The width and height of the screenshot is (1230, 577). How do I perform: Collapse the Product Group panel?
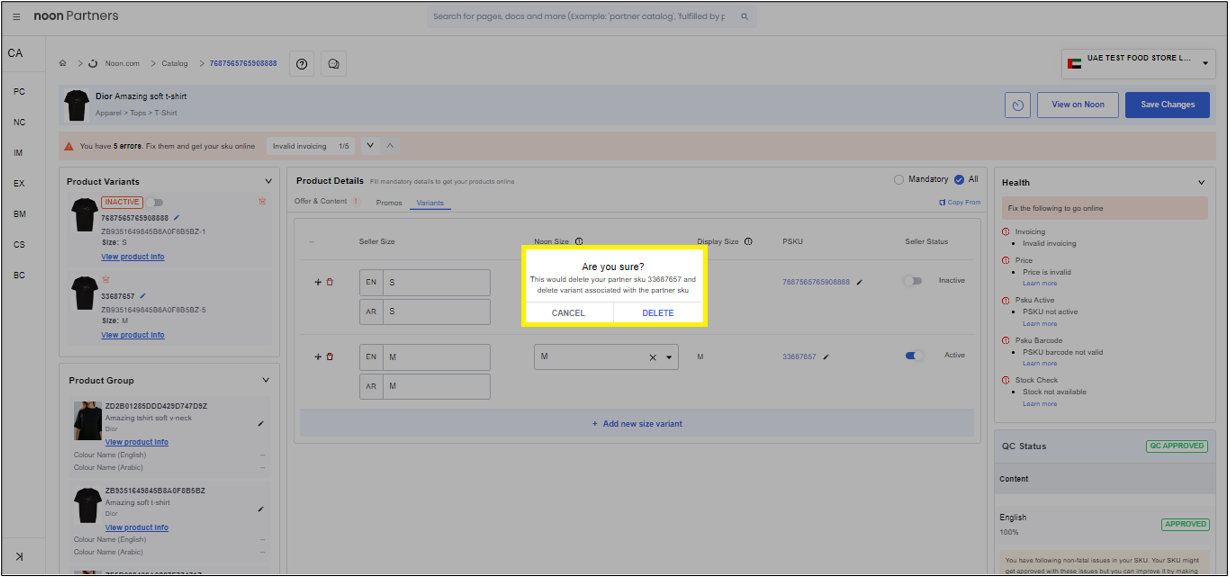click(x=266, y=380)
